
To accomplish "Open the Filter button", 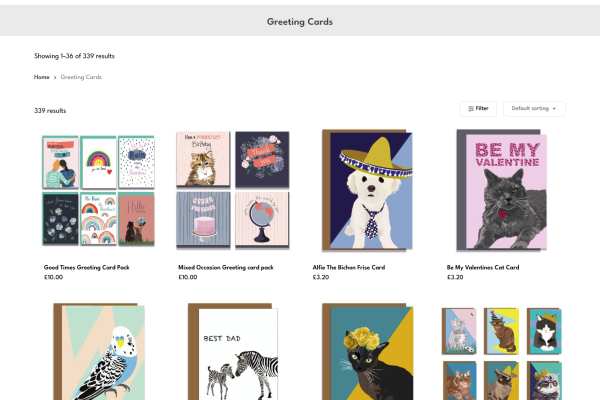I will (478, 108).
